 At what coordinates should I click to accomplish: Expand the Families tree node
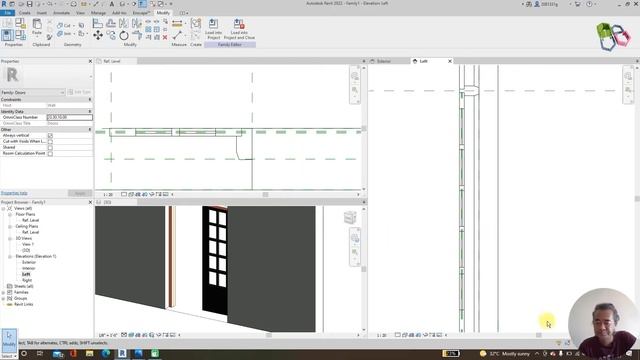click(x=3, y=292)
